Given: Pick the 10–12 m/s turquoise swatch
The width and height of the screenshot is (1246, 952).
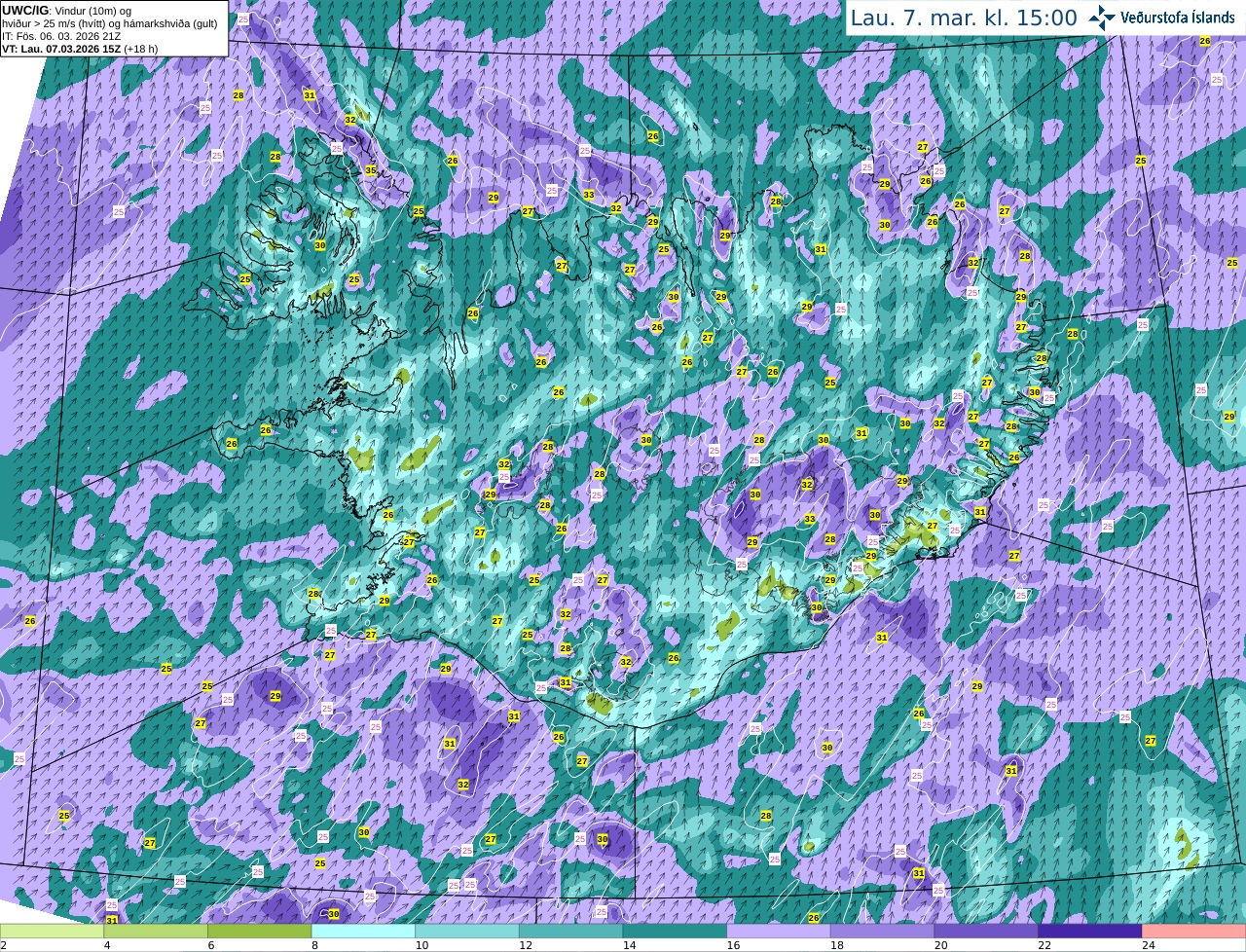Looking at the screenshot, I should pos(467,932).
